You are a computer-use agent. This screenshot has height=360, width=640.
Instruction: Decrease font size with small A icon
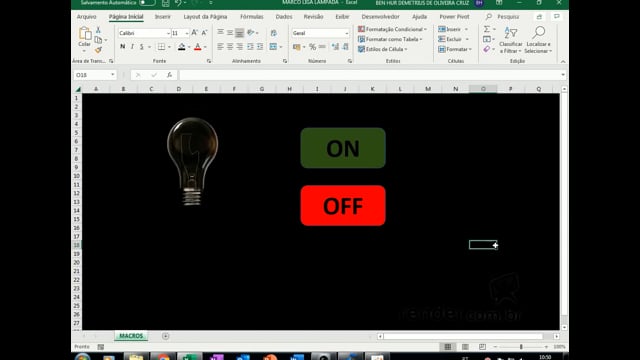pos(204,33)
